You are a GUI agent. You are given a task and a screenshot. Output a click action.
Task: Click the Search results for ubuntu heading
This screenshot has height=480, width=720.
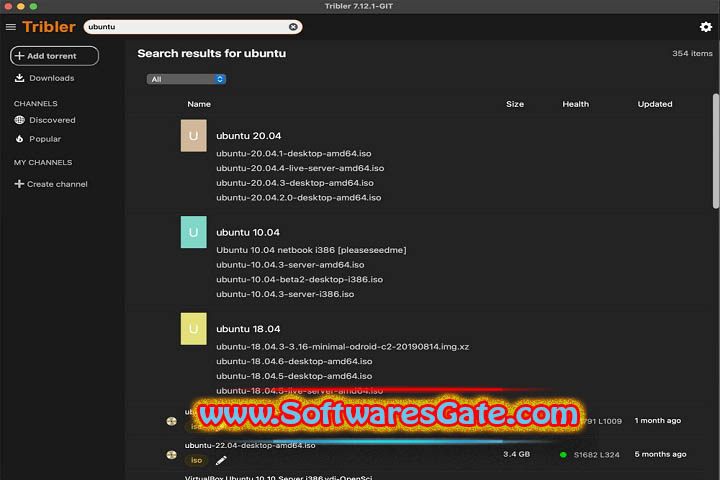212,53
